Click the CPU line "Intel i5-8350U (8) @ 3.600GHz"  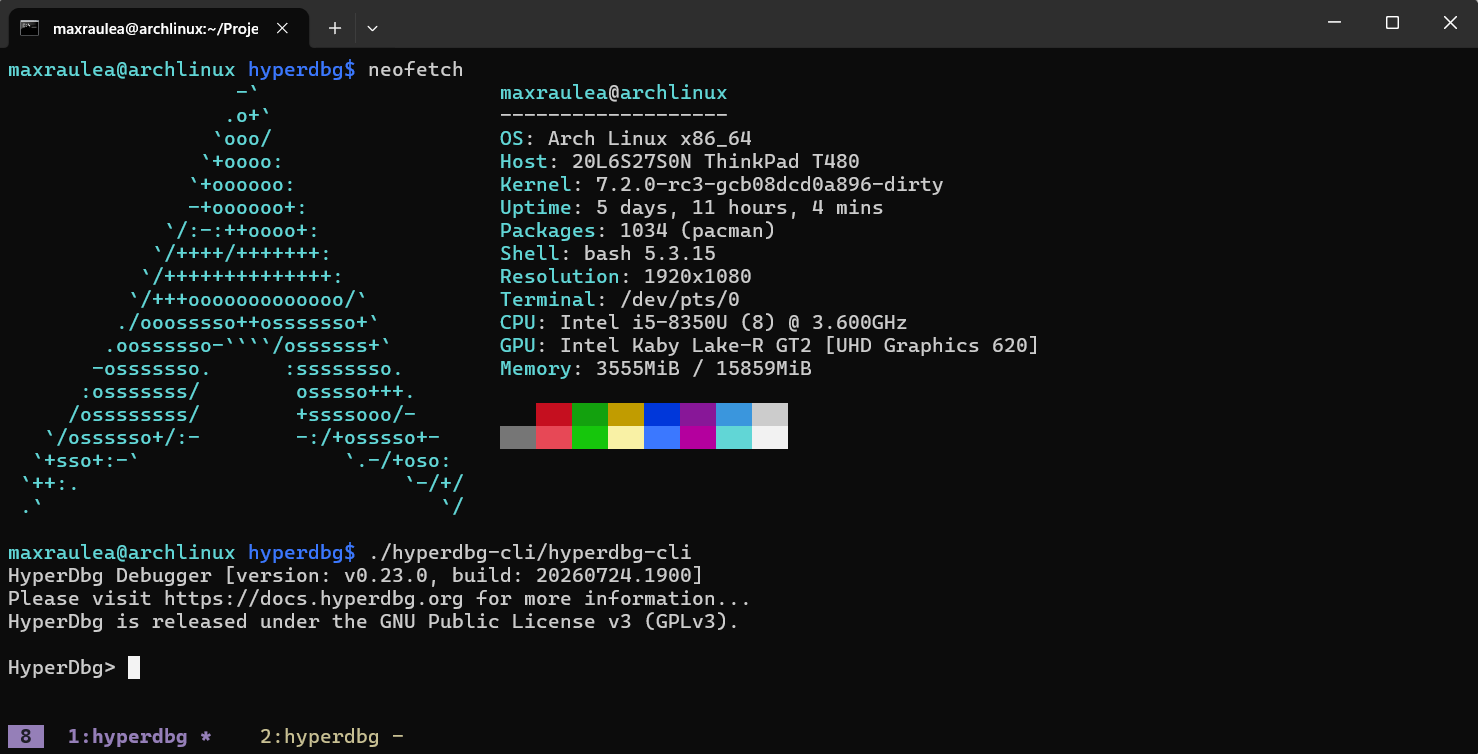pos(734,323)
